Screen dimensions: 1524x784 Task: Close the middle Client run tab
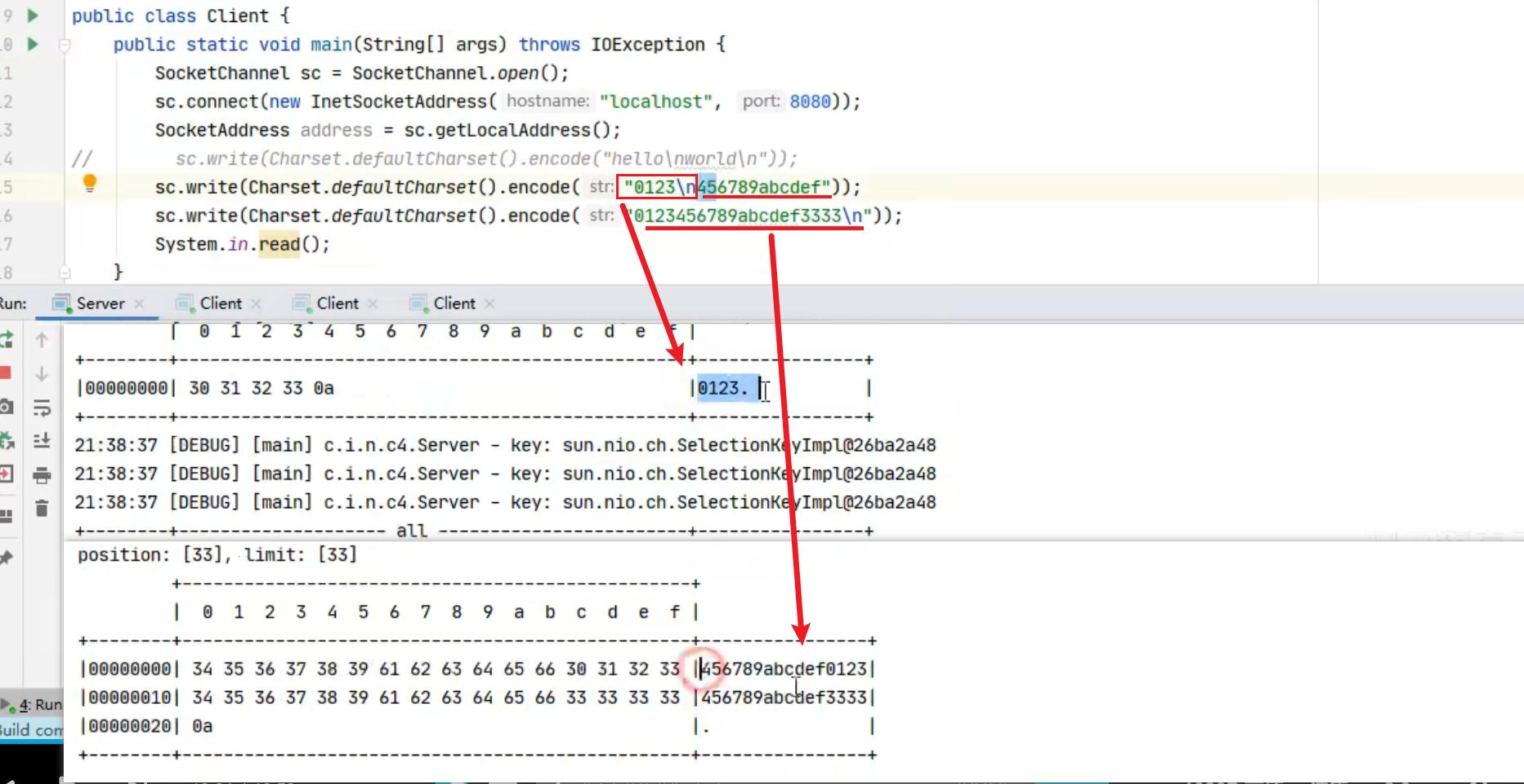pos(373,304)
